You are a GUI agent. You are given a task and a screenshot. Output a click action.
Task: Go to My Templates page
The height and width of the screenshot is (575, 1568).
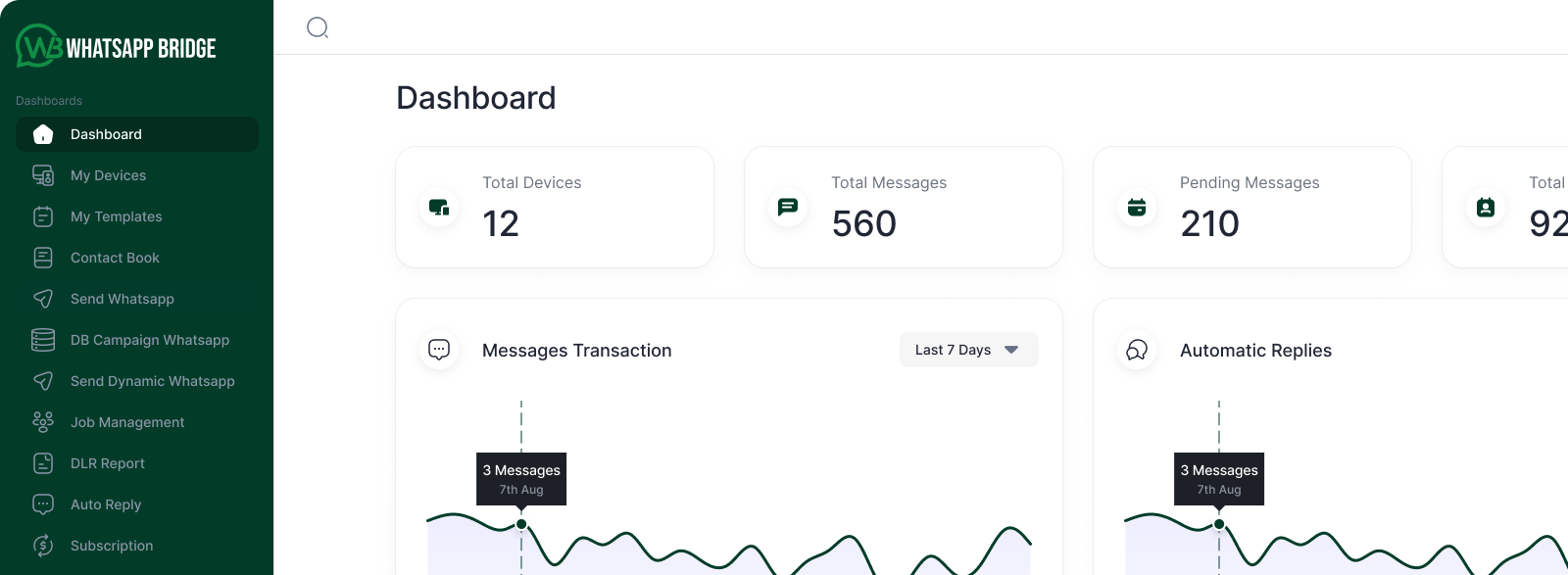[x=116, y=216]
